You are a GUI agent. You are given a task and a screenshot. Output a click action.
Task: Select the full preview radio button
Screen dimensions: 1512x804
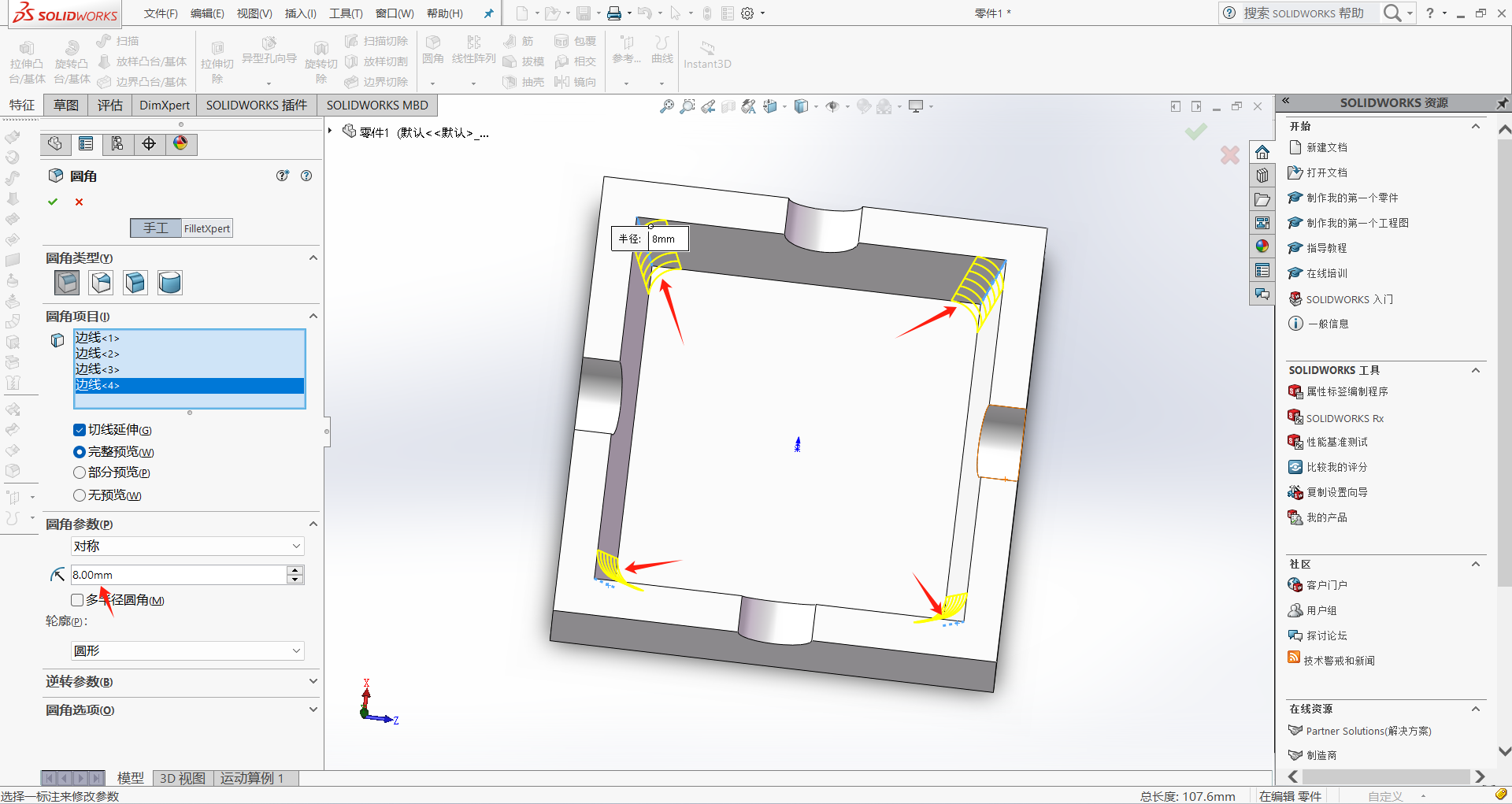click(79, 452)
